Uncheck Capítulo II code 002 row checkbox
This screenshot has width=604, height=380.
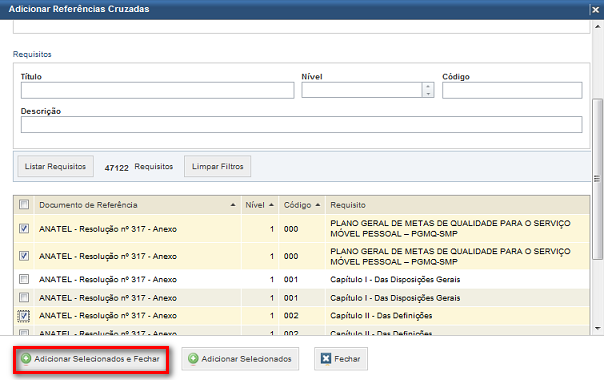24,316
